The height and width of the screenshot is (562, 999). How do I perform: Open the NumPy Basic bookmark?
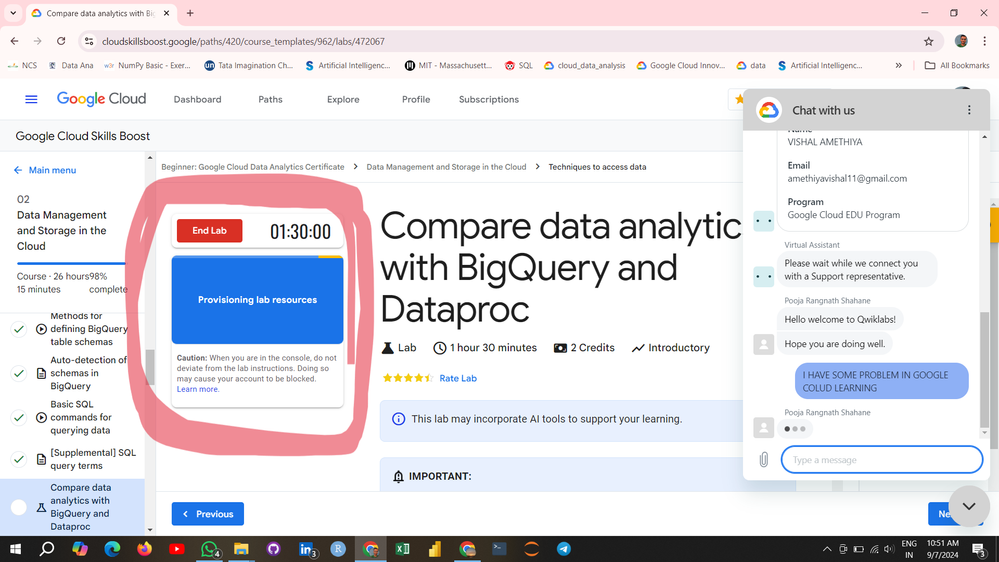[147, 65]
